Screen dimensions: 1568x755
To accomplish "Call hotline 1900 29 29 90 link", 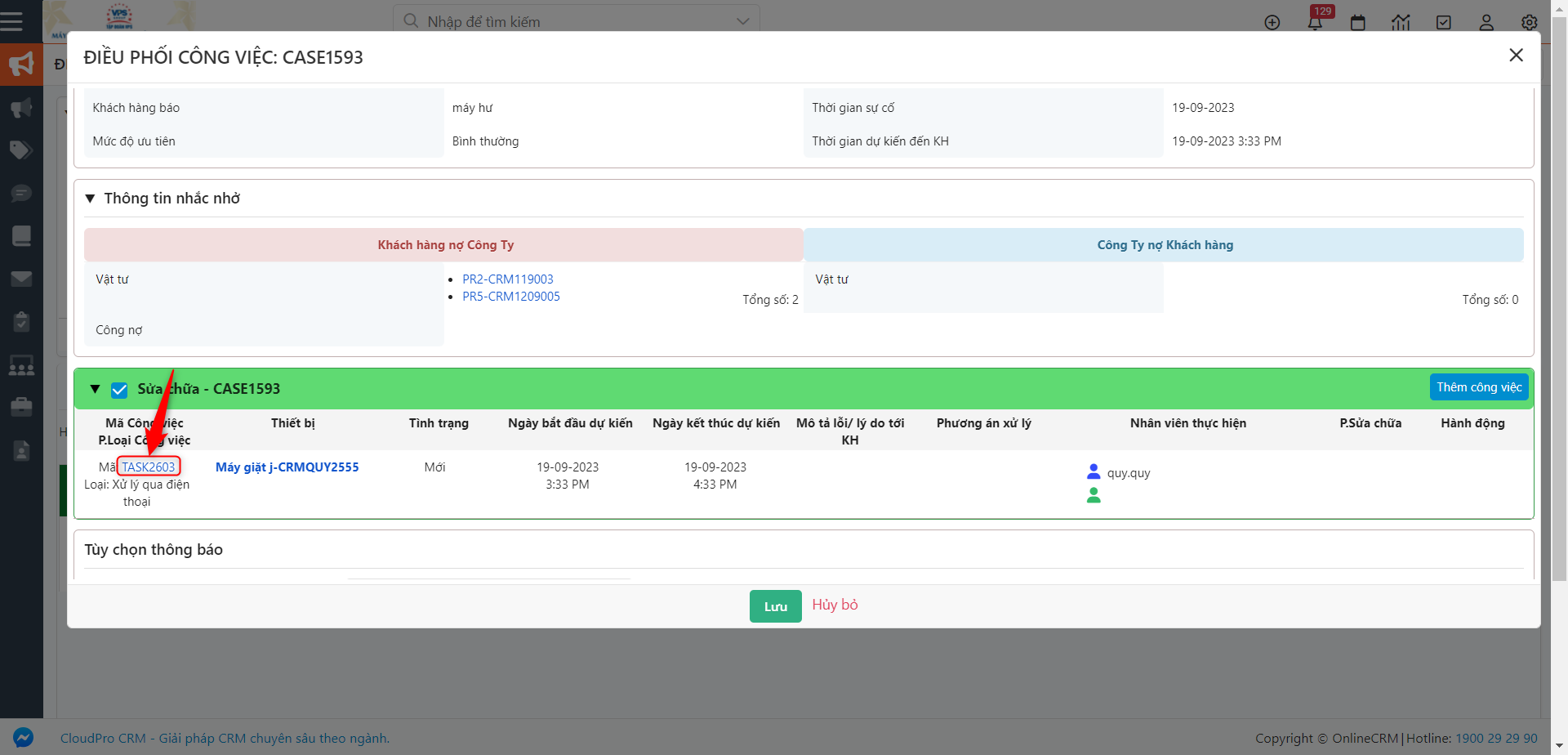I will pos(1496,738).
